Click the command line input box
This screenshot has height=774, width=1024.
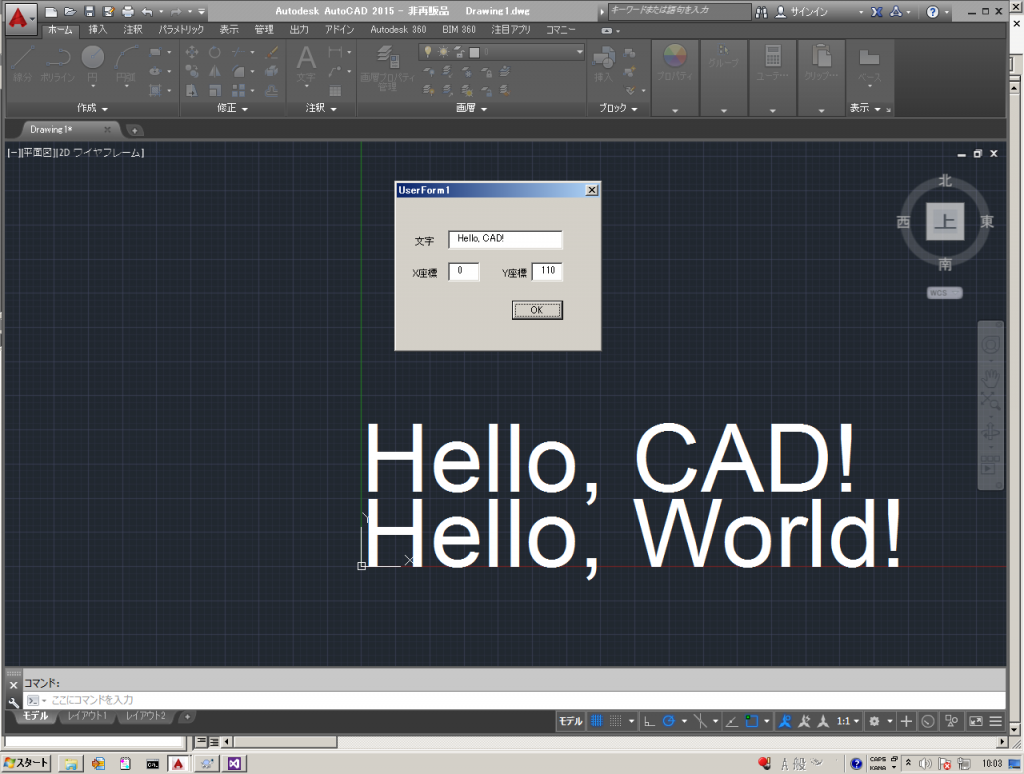tap(514, 700)
